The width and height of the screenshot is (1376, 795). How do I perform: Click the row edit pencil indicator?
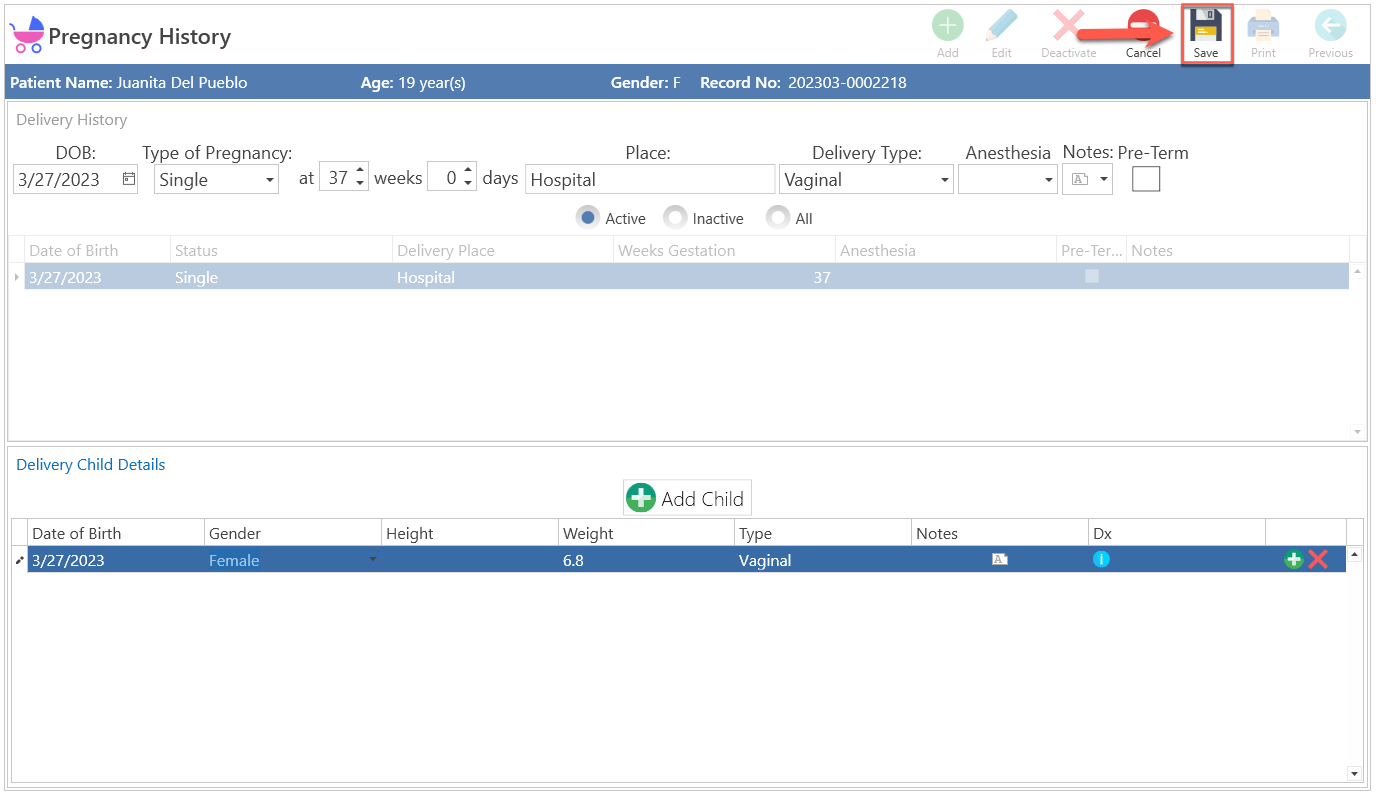click(19, 560)
